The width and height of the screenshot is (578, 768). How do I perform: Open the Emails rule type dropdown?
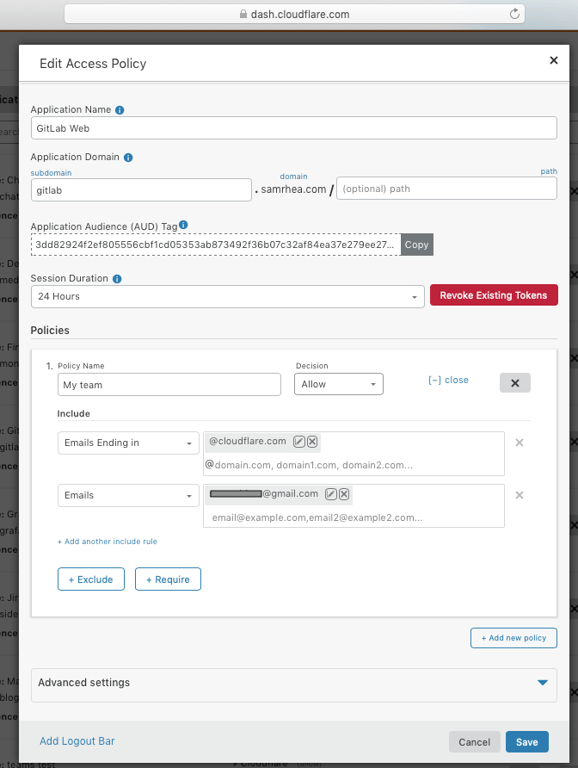pos(128,495)
